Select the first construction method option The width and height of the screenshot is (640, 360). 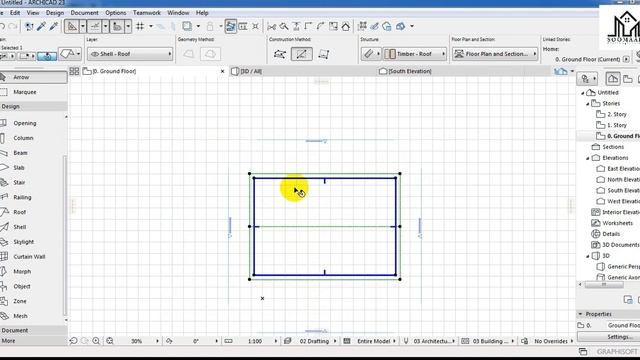pos(280,54)
